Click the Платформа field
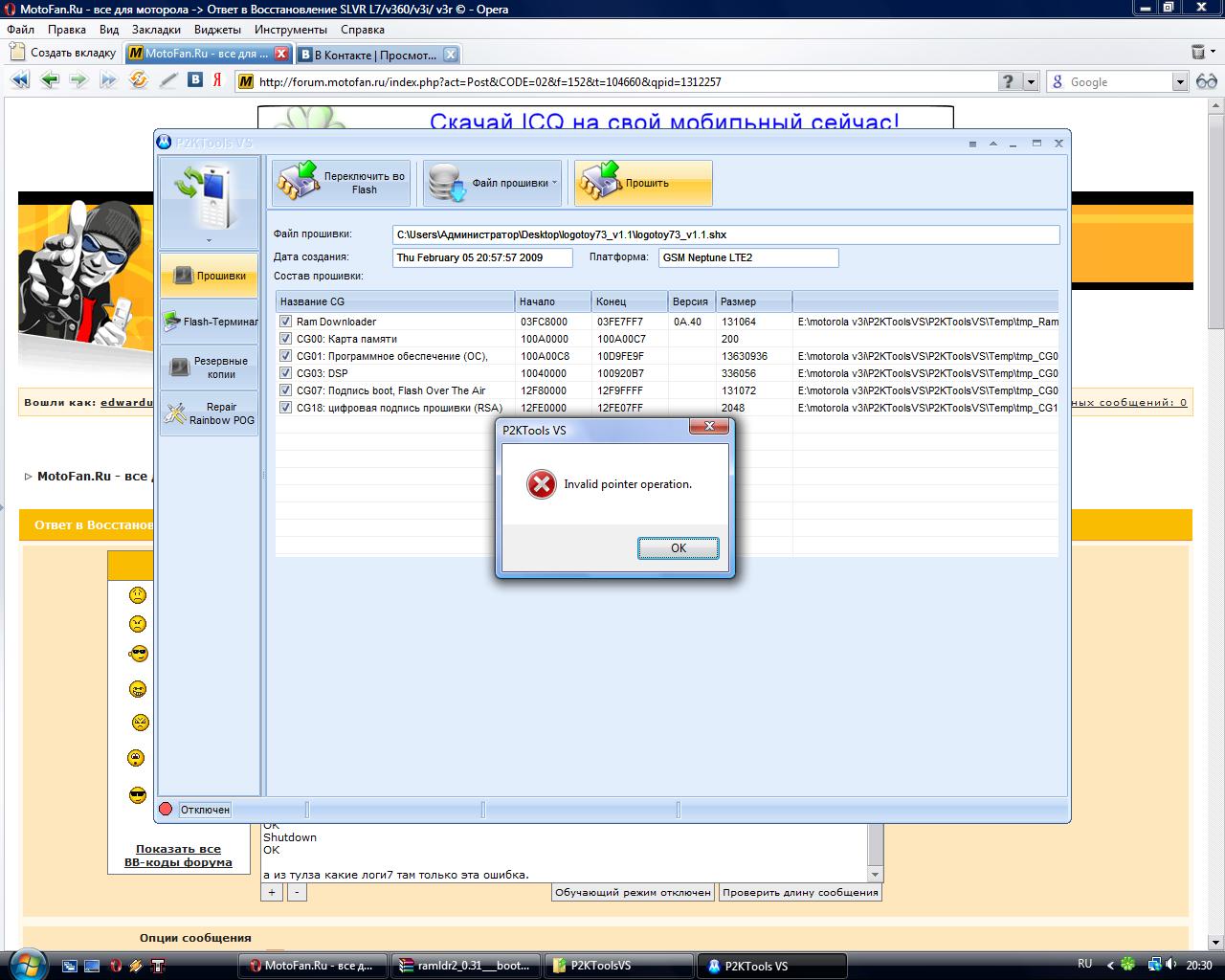The image size is (1225, 980). pos(748,257)
